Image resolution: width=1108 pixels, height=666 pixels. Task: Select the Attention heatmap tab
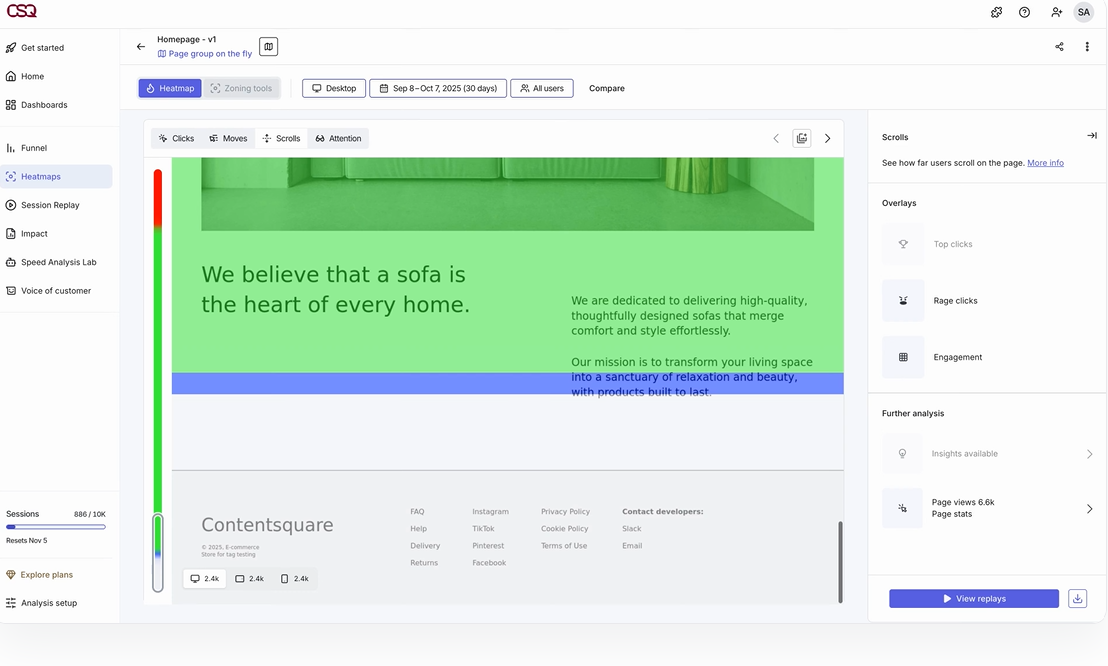(x=338, y=139)
